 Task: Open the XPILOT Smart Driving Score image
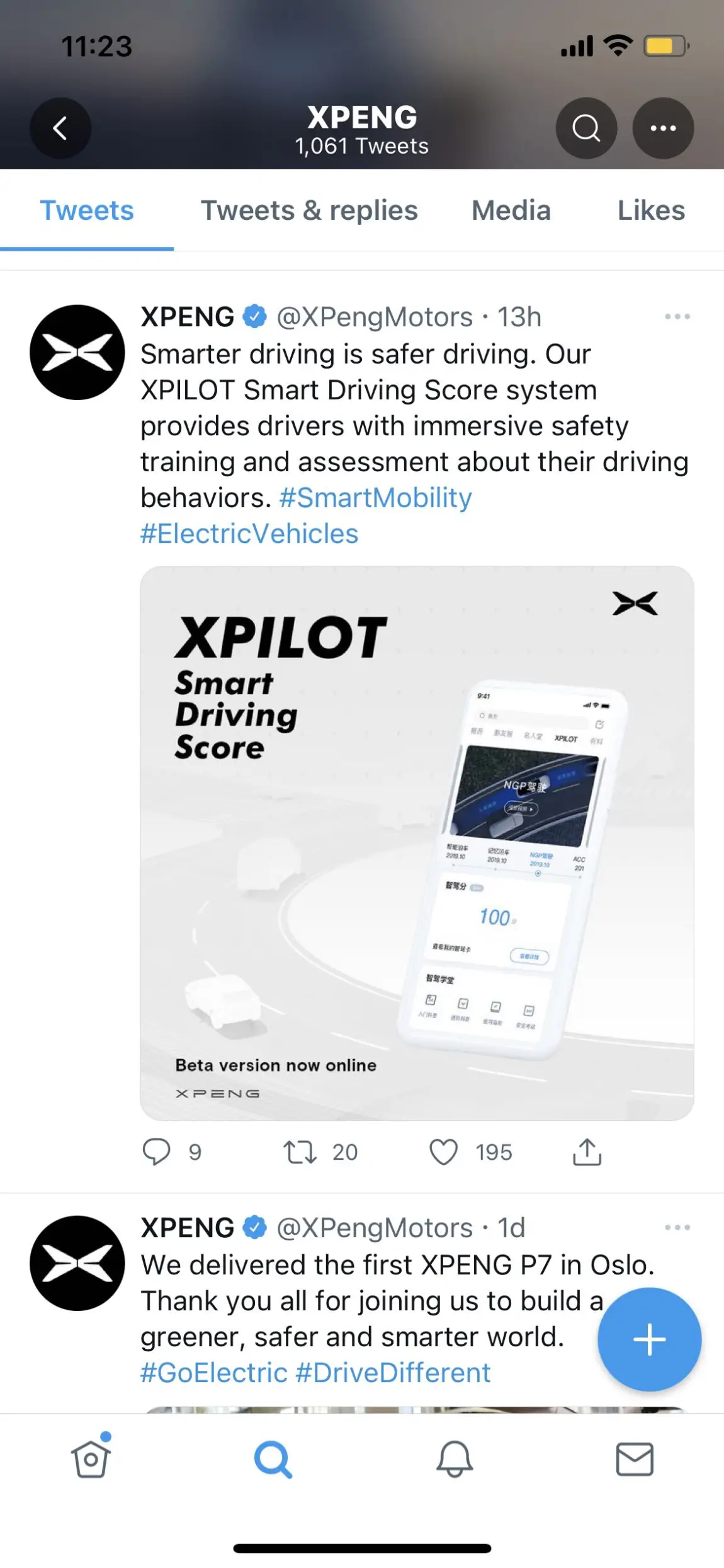(417, 843)
